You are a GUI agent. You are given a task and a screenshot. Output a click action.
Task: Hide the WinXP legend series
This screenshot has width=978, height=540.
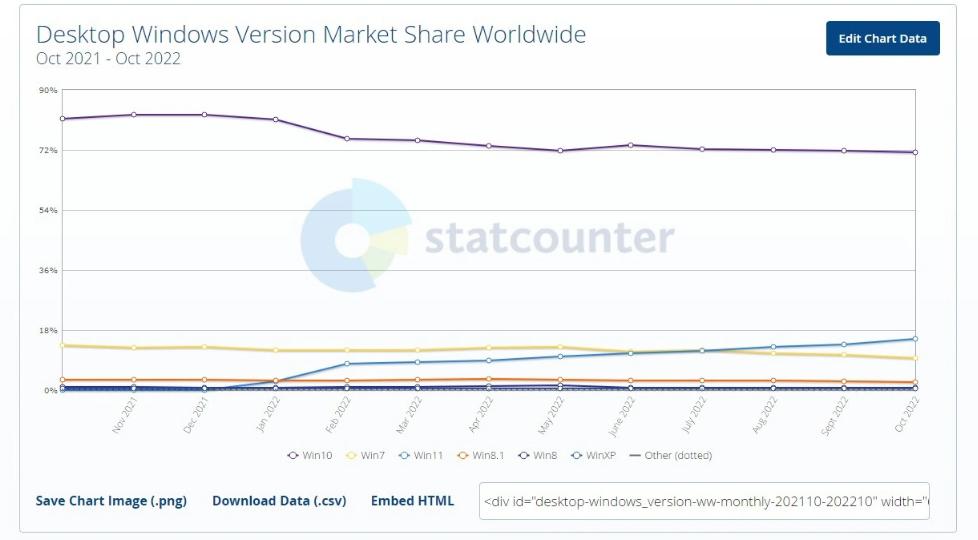tap(593, 456)
